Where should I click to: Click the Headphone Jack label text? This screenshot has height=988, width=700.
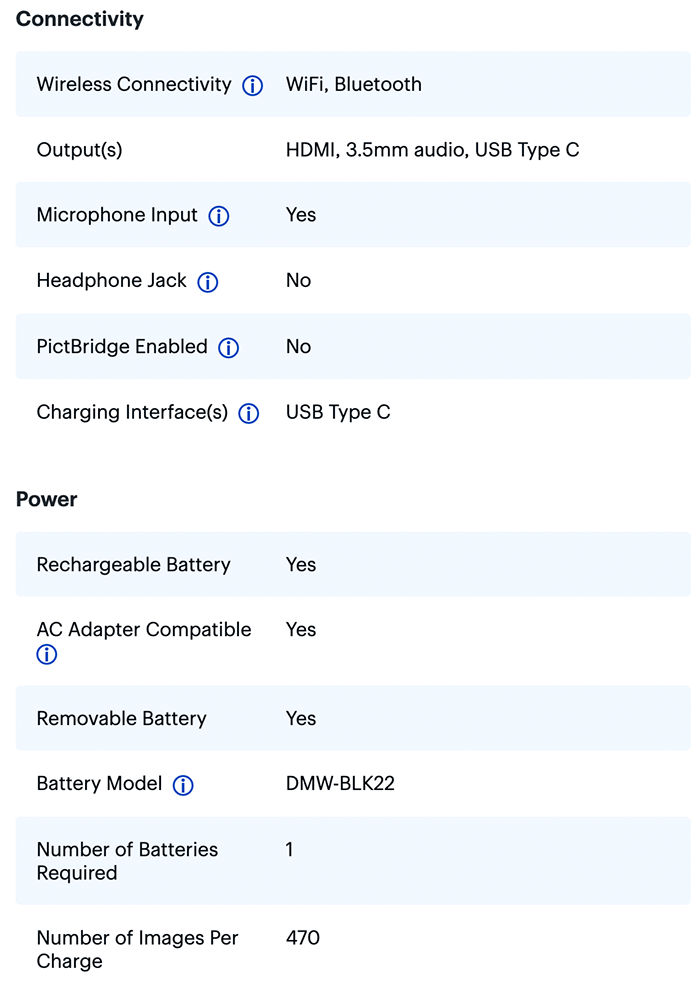[111, 281]
